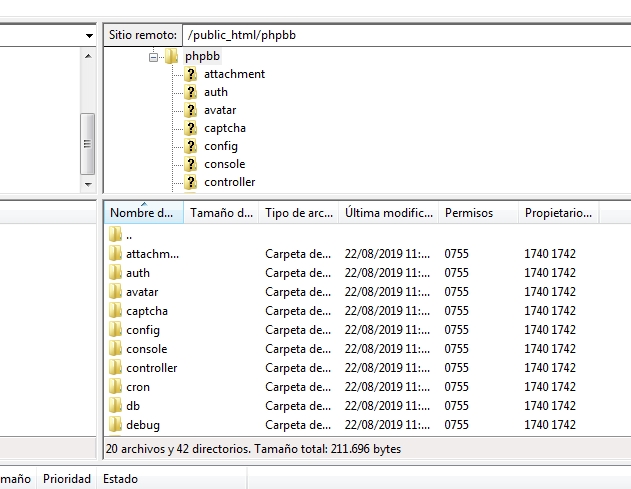
Task: Select the auth item in remote tree
Action: (x=216, y=92)
